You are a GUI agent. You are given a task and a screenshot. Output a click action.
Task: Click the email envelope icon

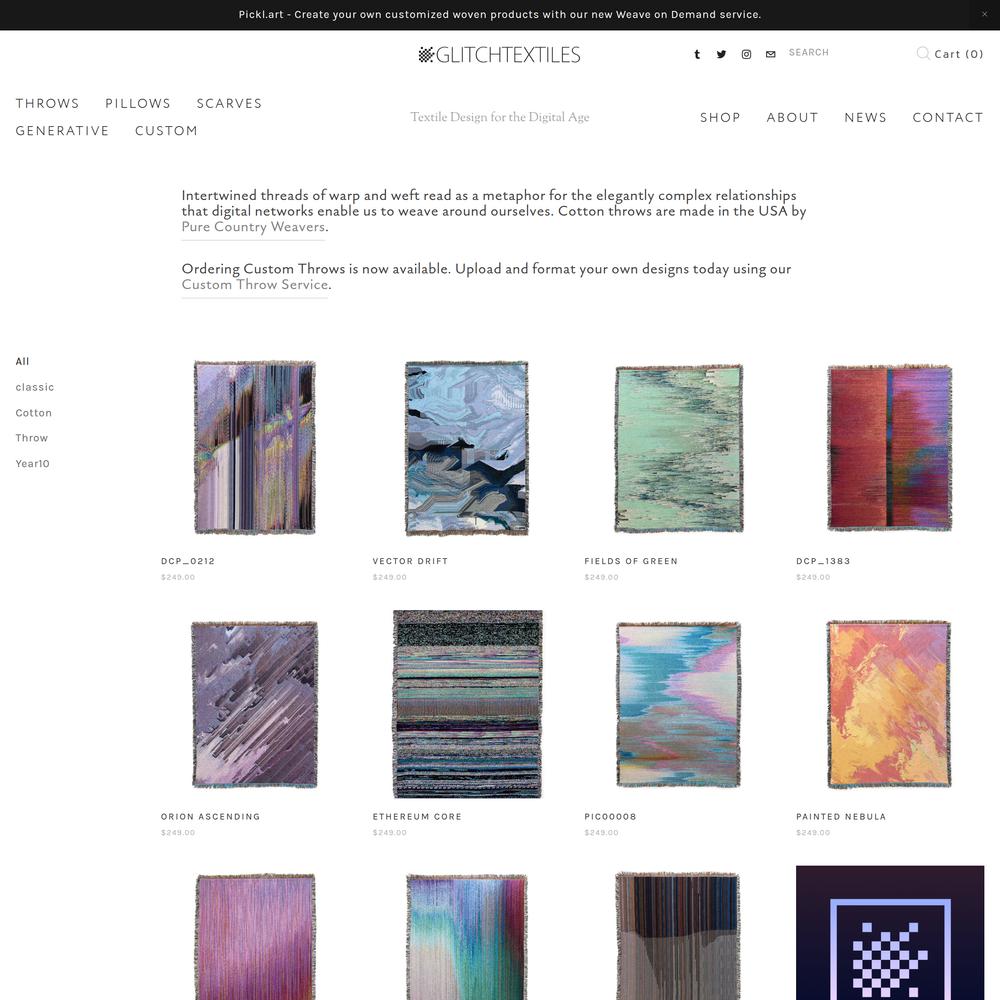pos(770,54)
